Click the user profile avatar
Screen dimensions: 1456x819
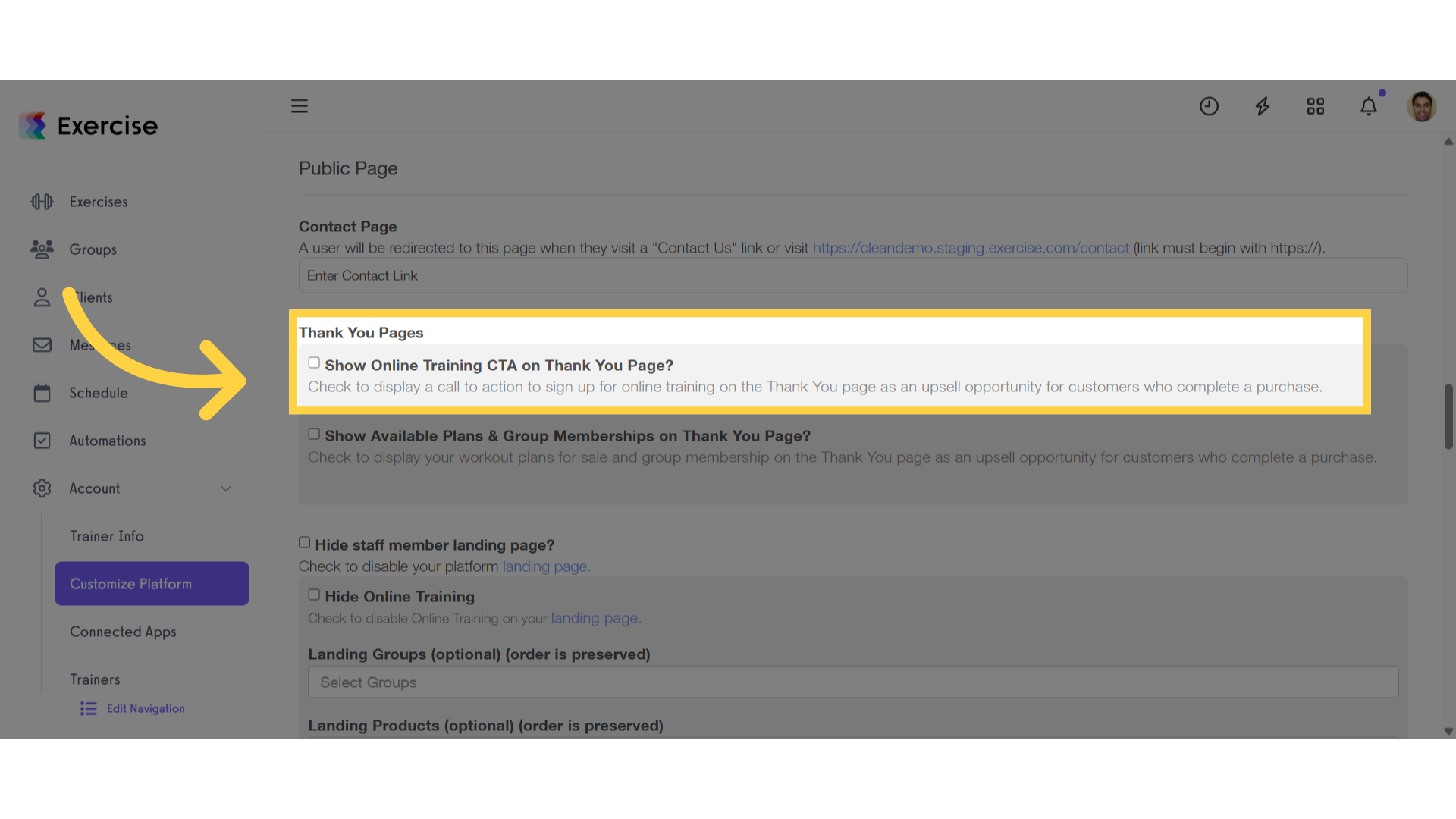(x=1422, y=106)
